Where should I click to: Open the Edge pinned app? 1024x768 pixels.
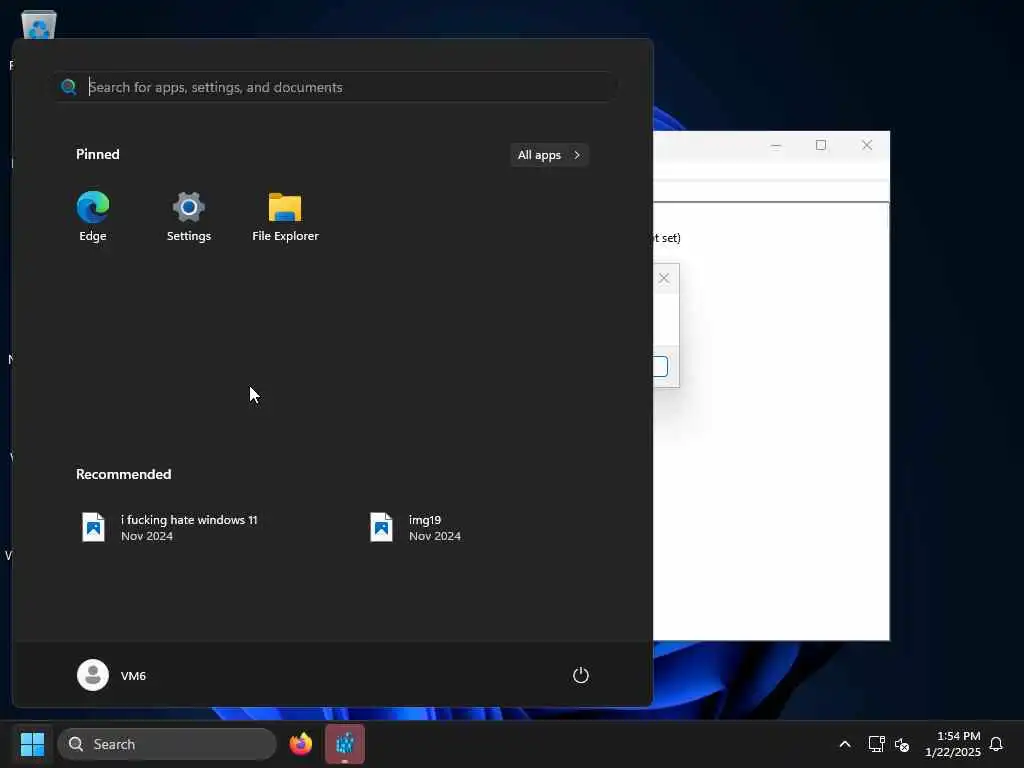(93, 217)
